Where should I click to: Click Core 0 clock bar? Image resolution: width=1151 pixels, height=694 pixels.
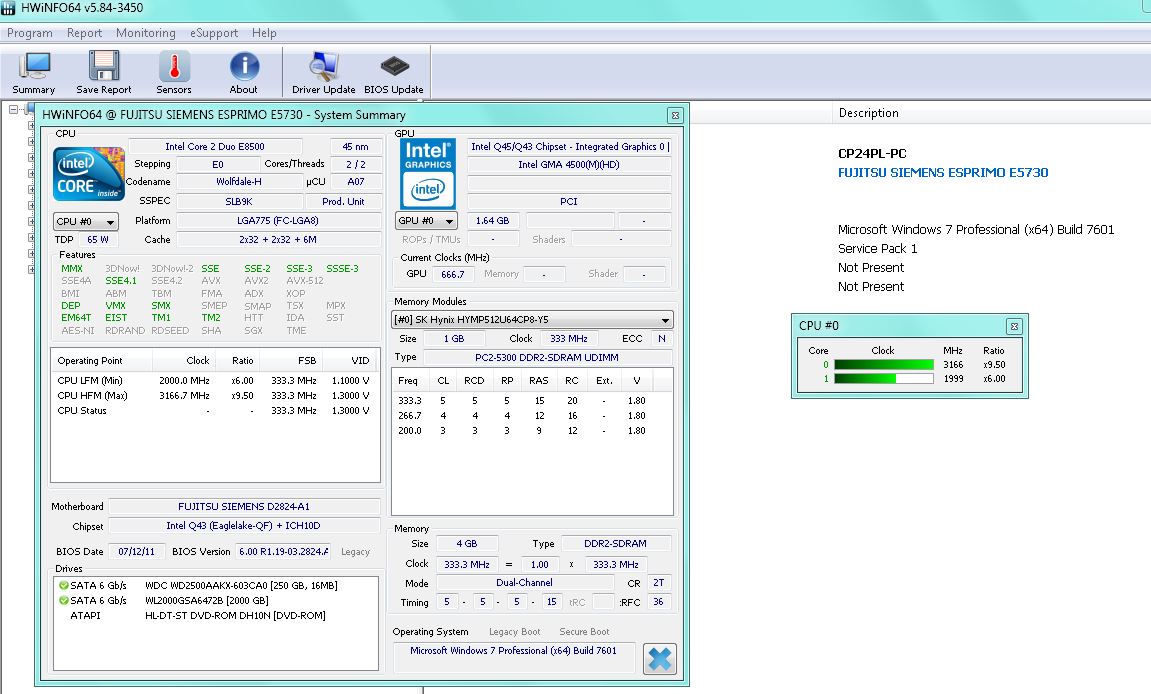(x=884, y=365)
